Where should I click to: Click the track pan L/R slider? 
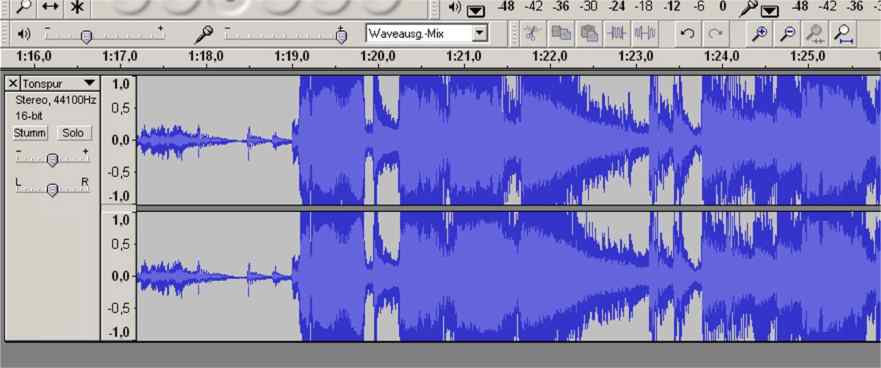click(52, 189)
